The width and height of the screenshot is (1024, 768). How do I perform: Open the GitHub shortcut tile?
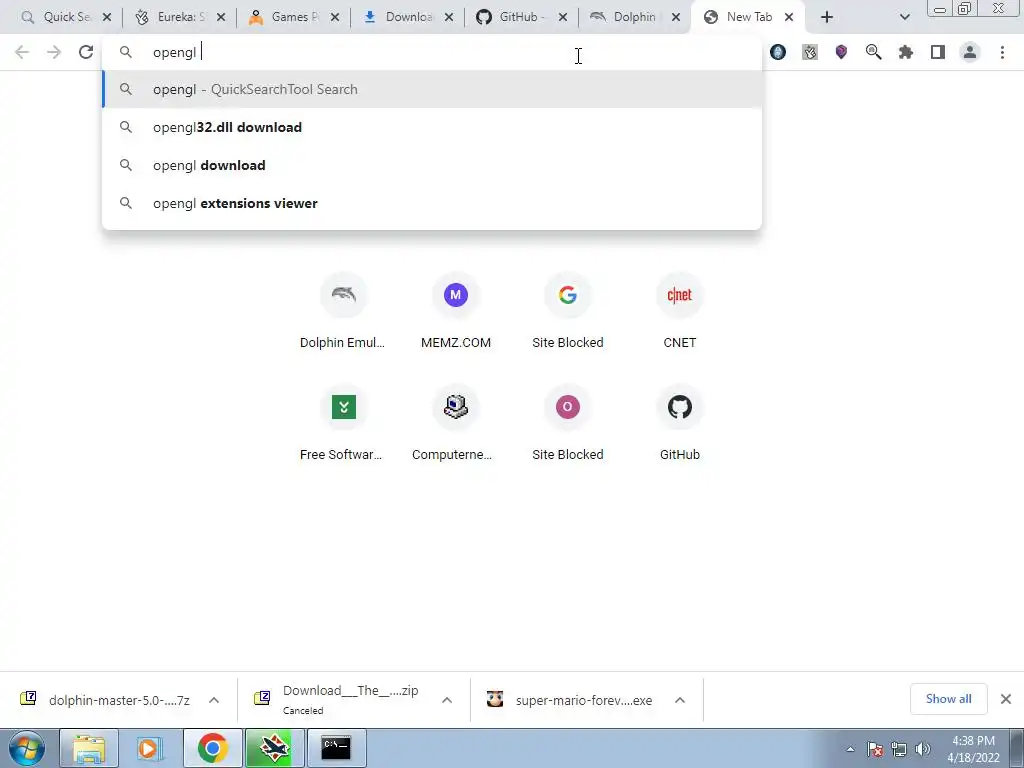click(x=680, y=425)
